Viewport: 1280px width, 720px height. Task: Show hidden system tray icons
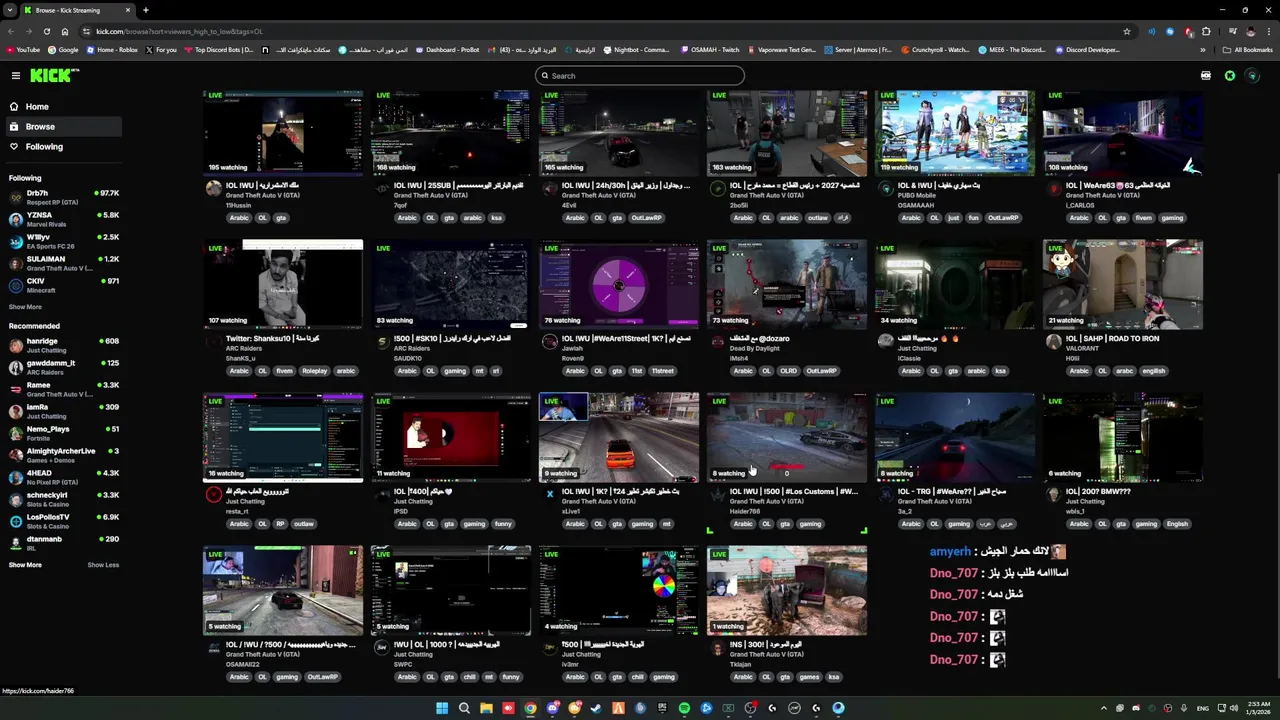(x=1104, y=708)
